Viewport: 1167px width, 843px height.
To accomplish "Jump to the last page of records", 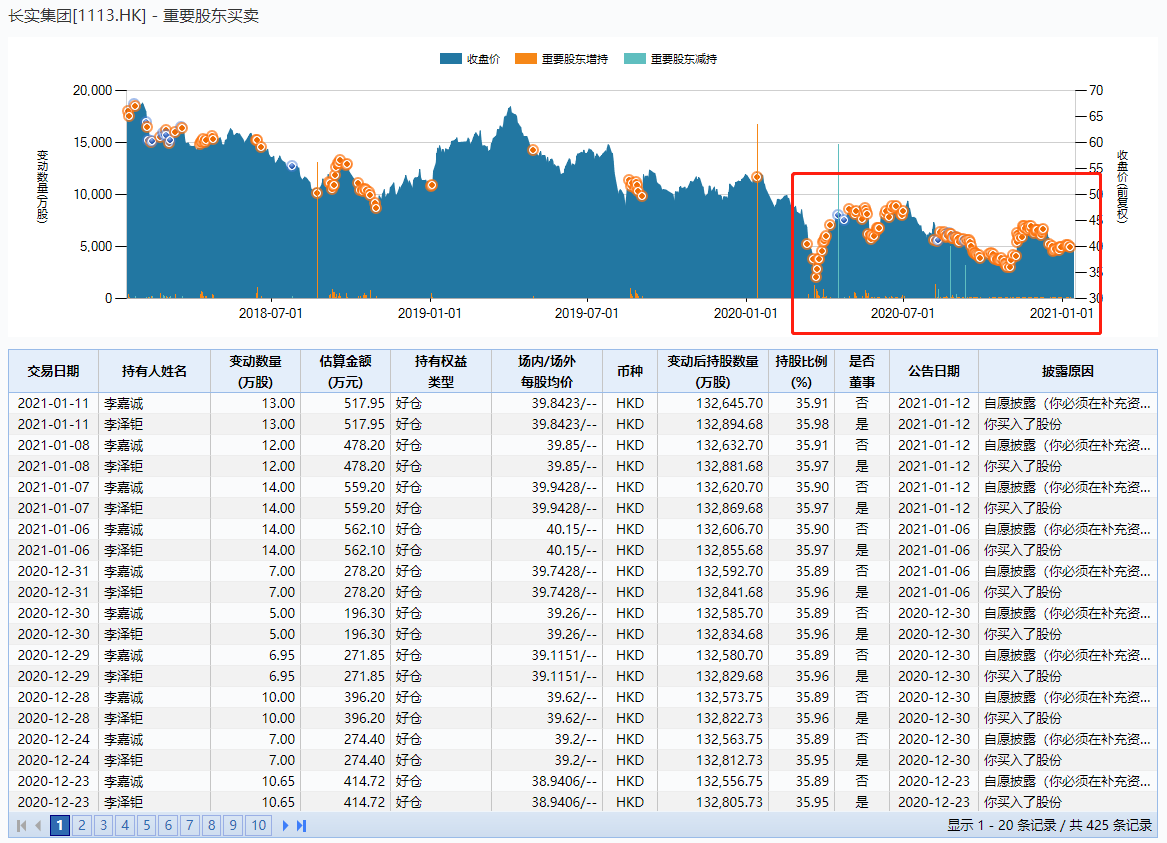I will point(301,826).
